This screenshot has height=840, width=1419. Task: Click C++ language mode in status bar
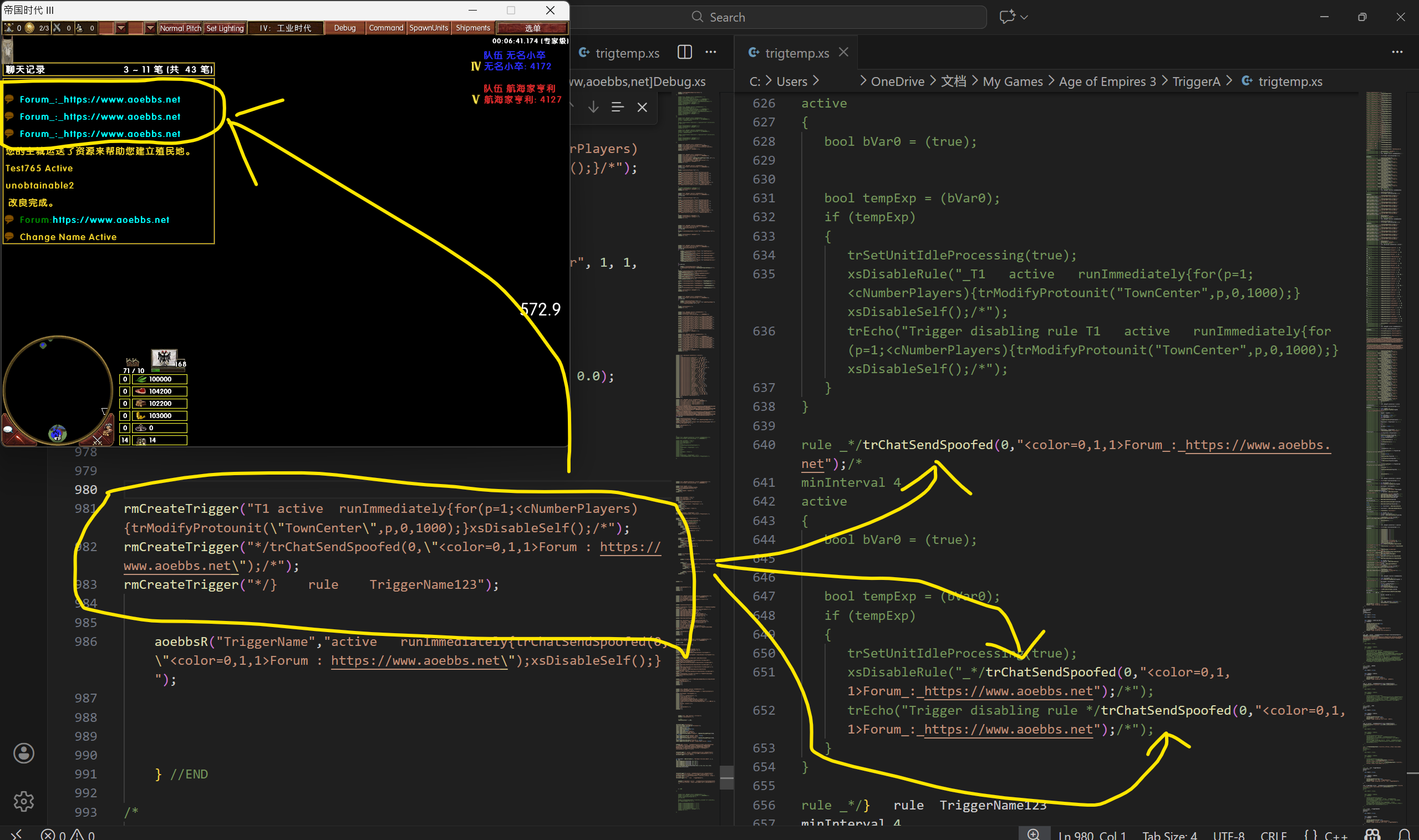click(1335, 835)
